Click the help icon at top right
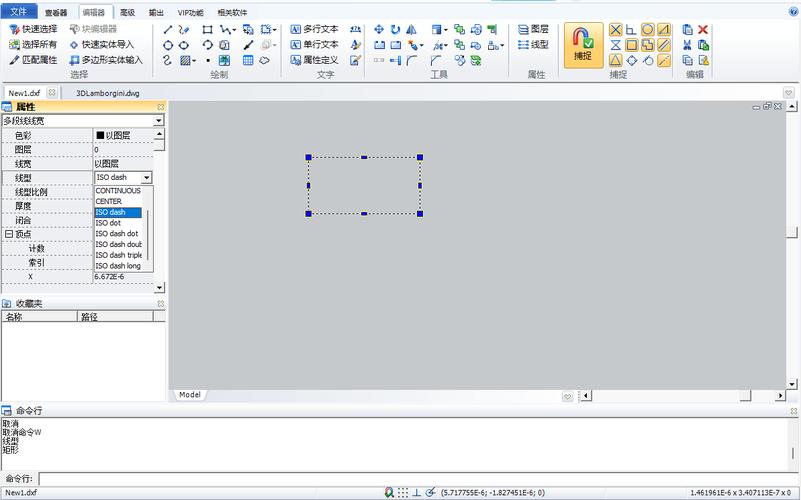Image resolution: width=801 pixels, height=500 pixels. click(x=794, y=11)
